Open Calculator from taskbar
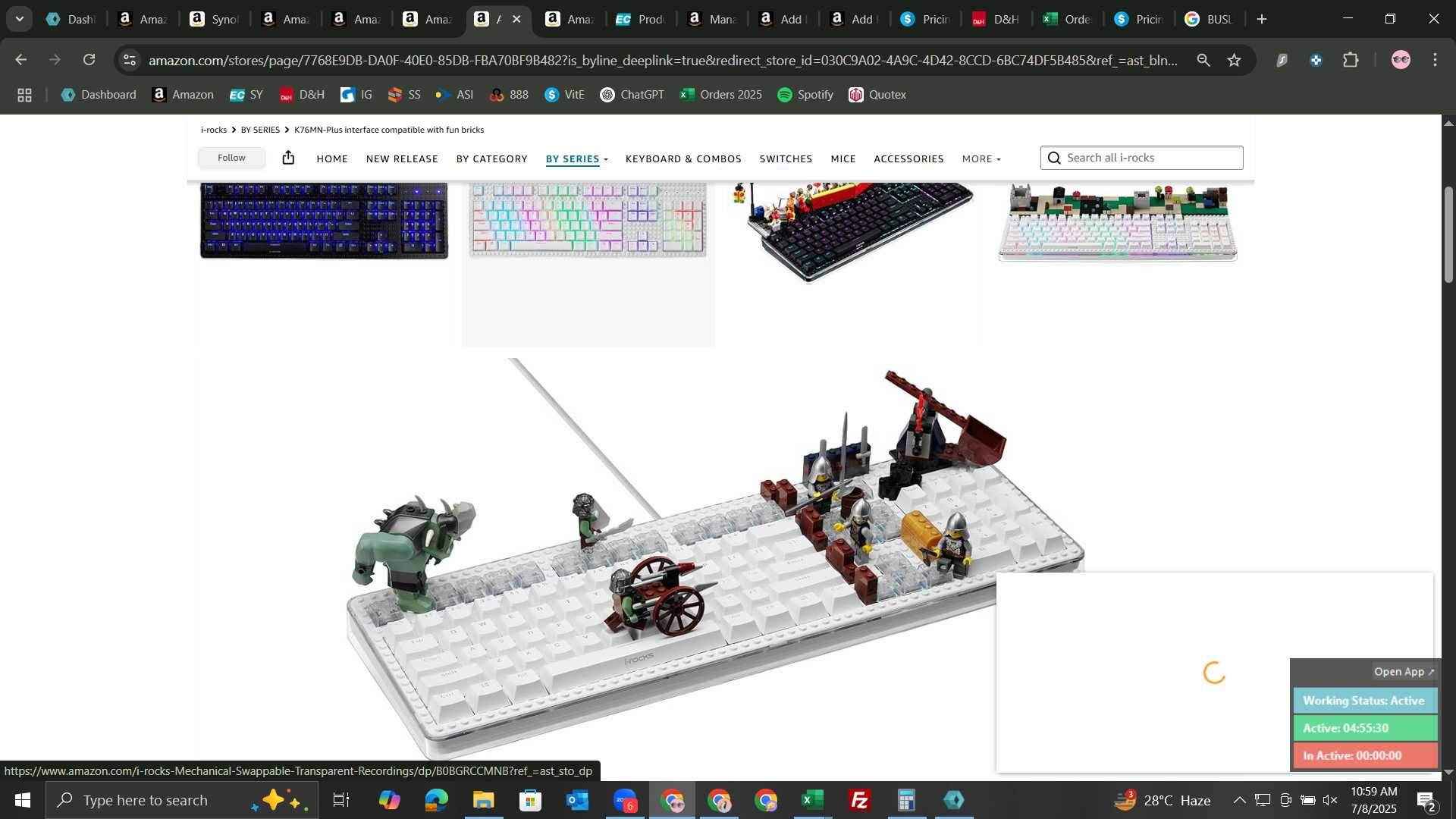 (907, 800)
